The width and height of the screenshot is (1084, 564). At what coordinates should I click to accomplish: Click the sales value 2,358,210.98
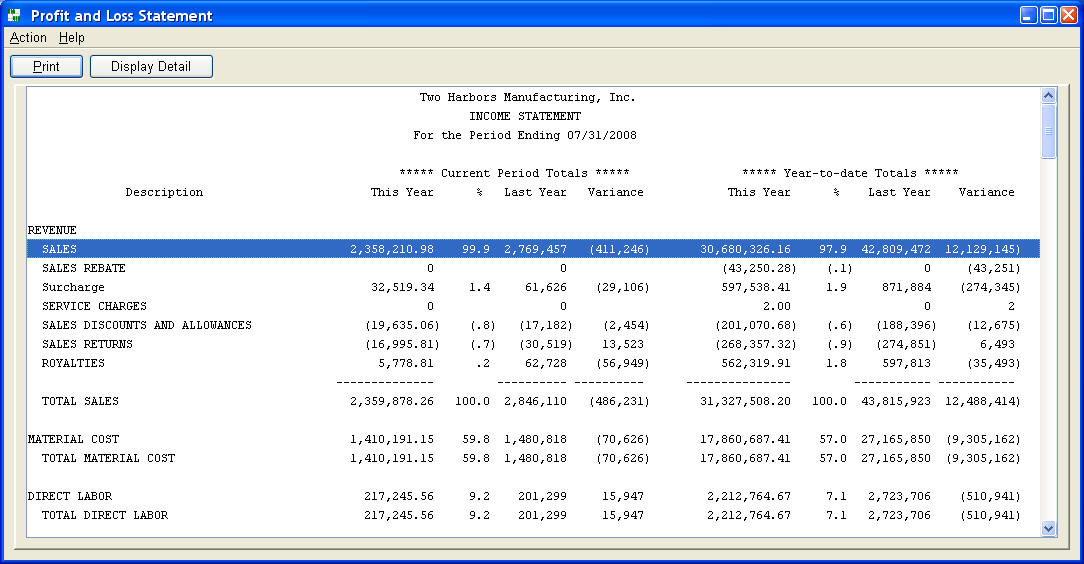point(392,249)
